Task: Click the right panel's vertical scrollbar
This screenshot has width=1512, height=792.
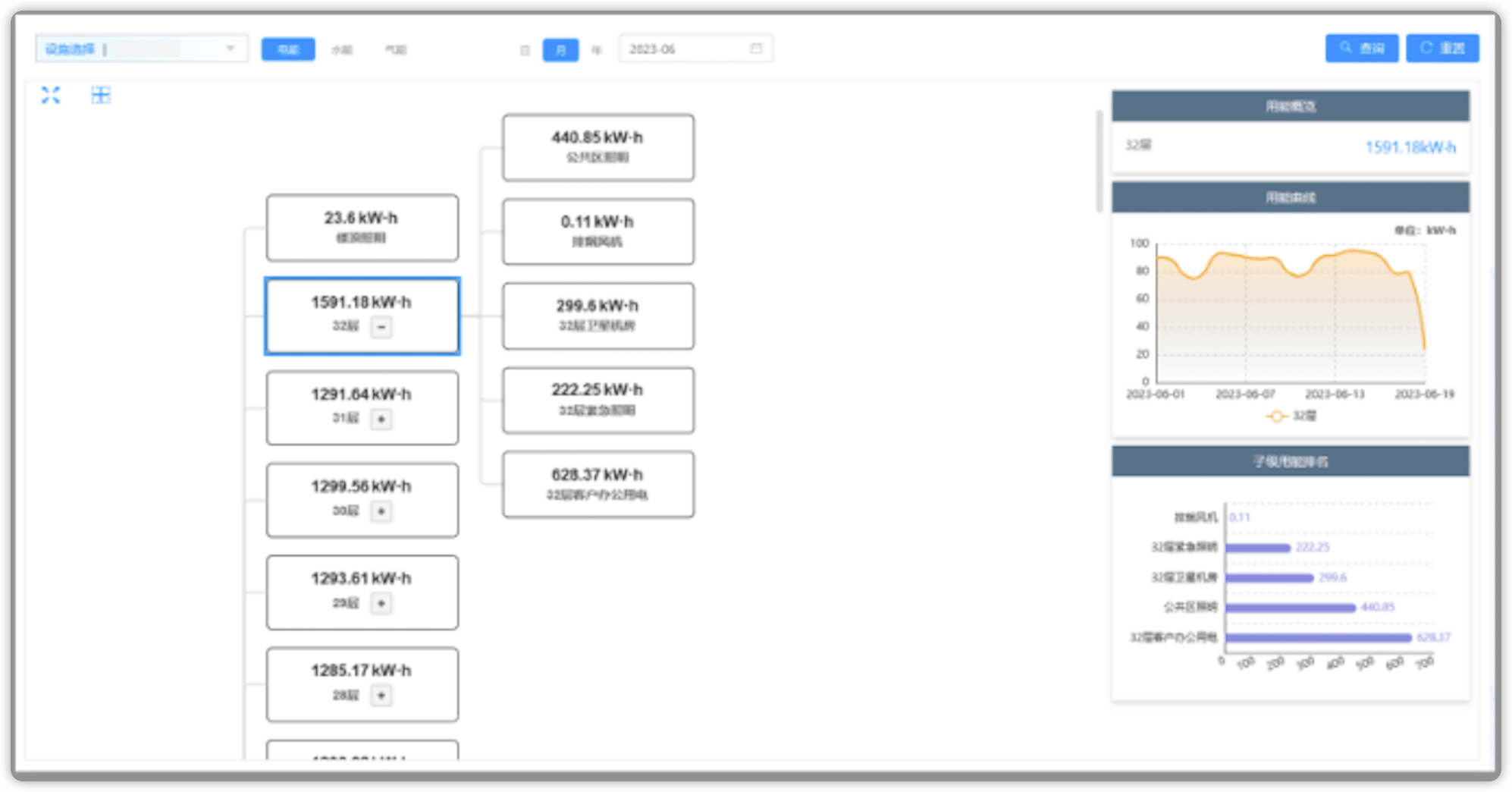Action: click(x=1099, y=162)
